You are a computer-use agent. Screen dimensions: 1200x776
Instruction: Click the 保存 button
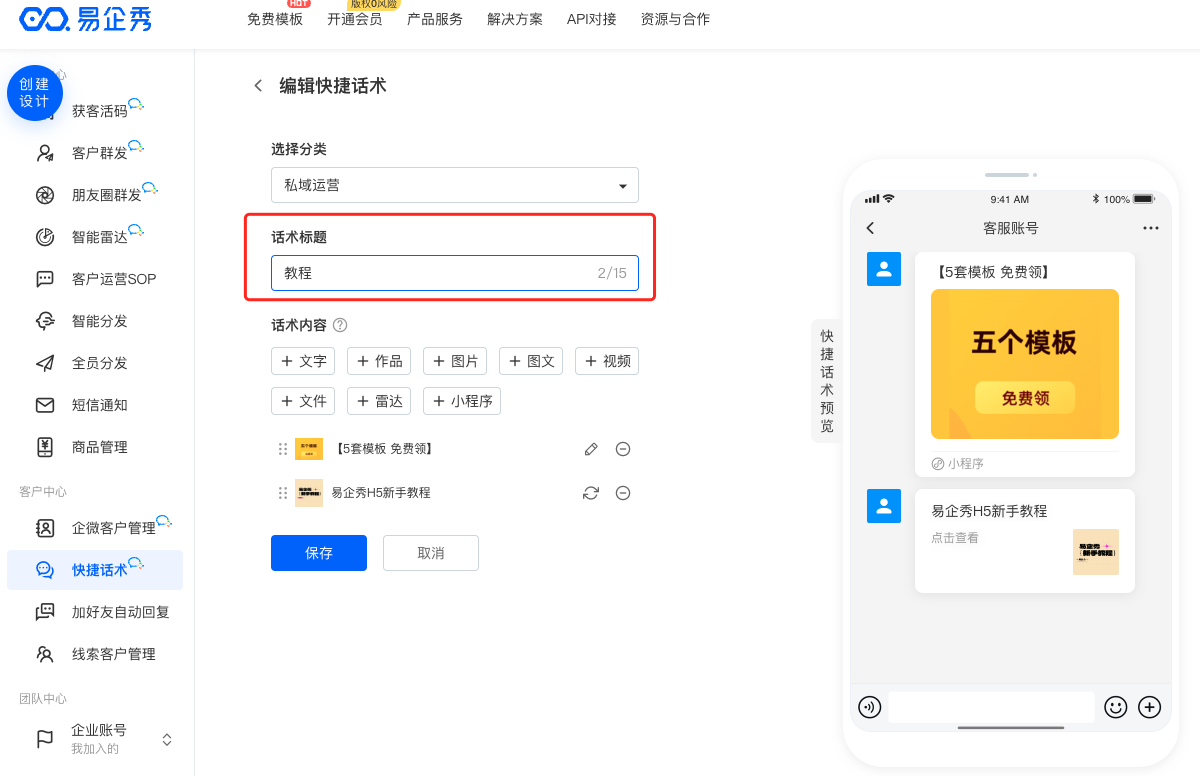319,553
